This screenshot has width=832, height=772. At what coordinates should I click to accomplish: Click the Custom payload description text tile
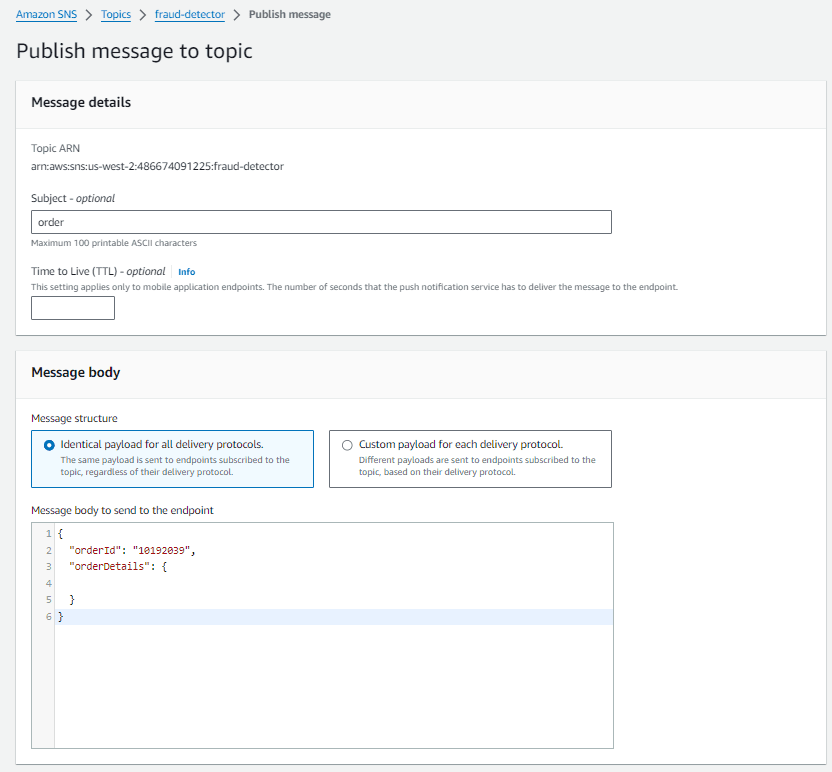[476, 466]
